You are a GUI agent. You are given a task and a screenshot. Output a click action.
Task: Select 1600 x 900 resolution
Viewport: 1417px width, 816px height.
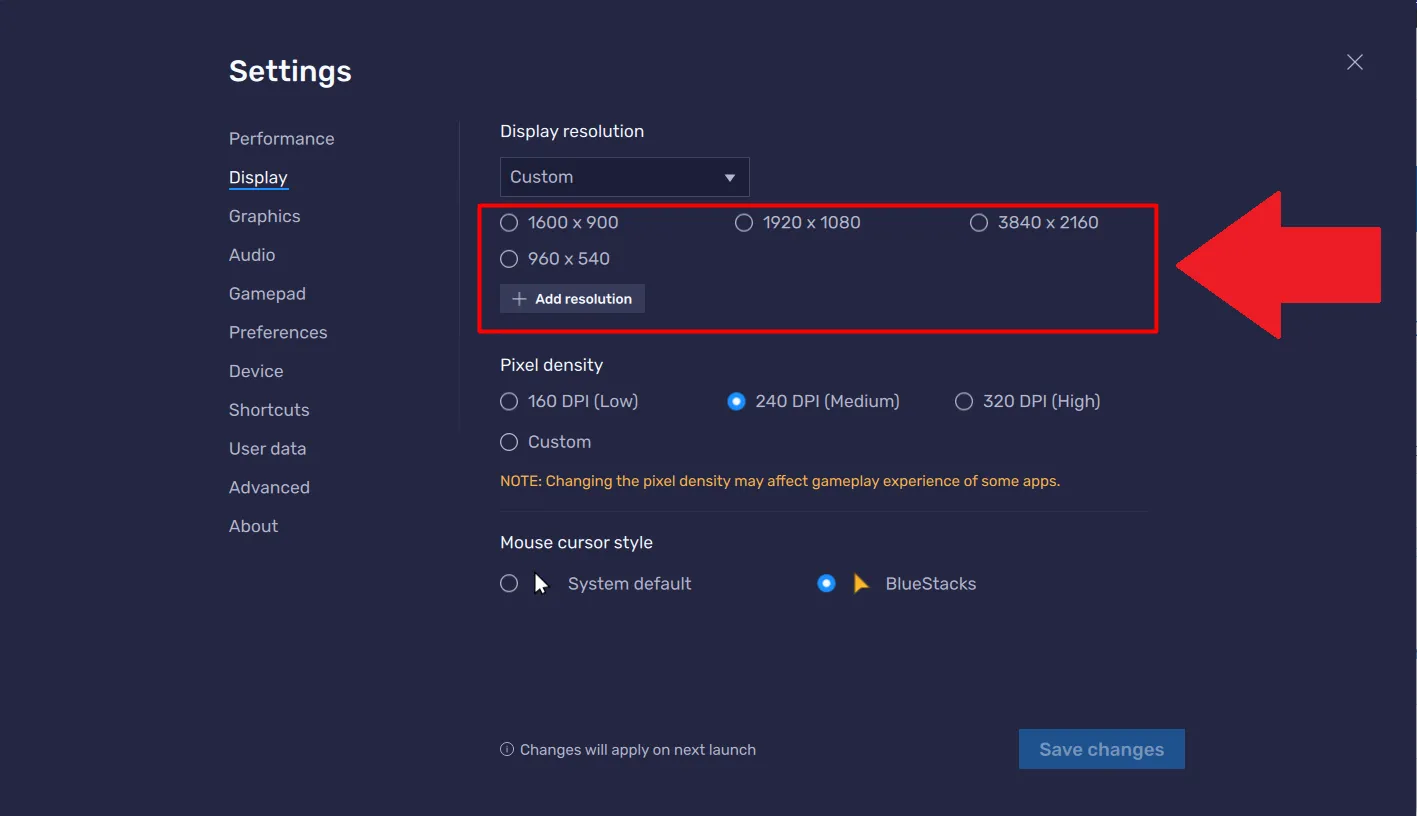pos(509,223)
